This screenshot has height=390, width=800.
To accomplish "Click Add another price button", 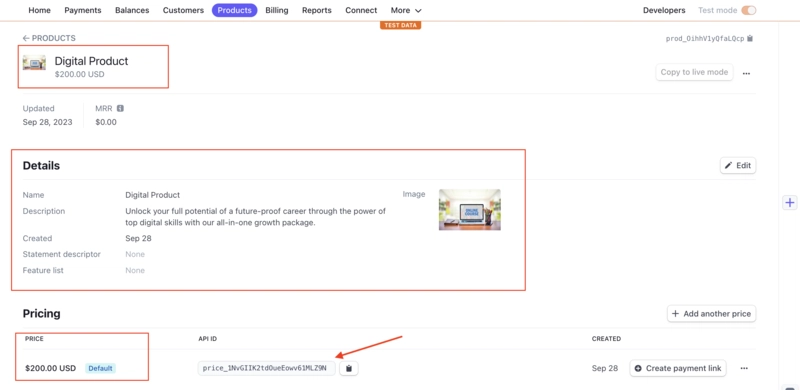I will point(711,313).
